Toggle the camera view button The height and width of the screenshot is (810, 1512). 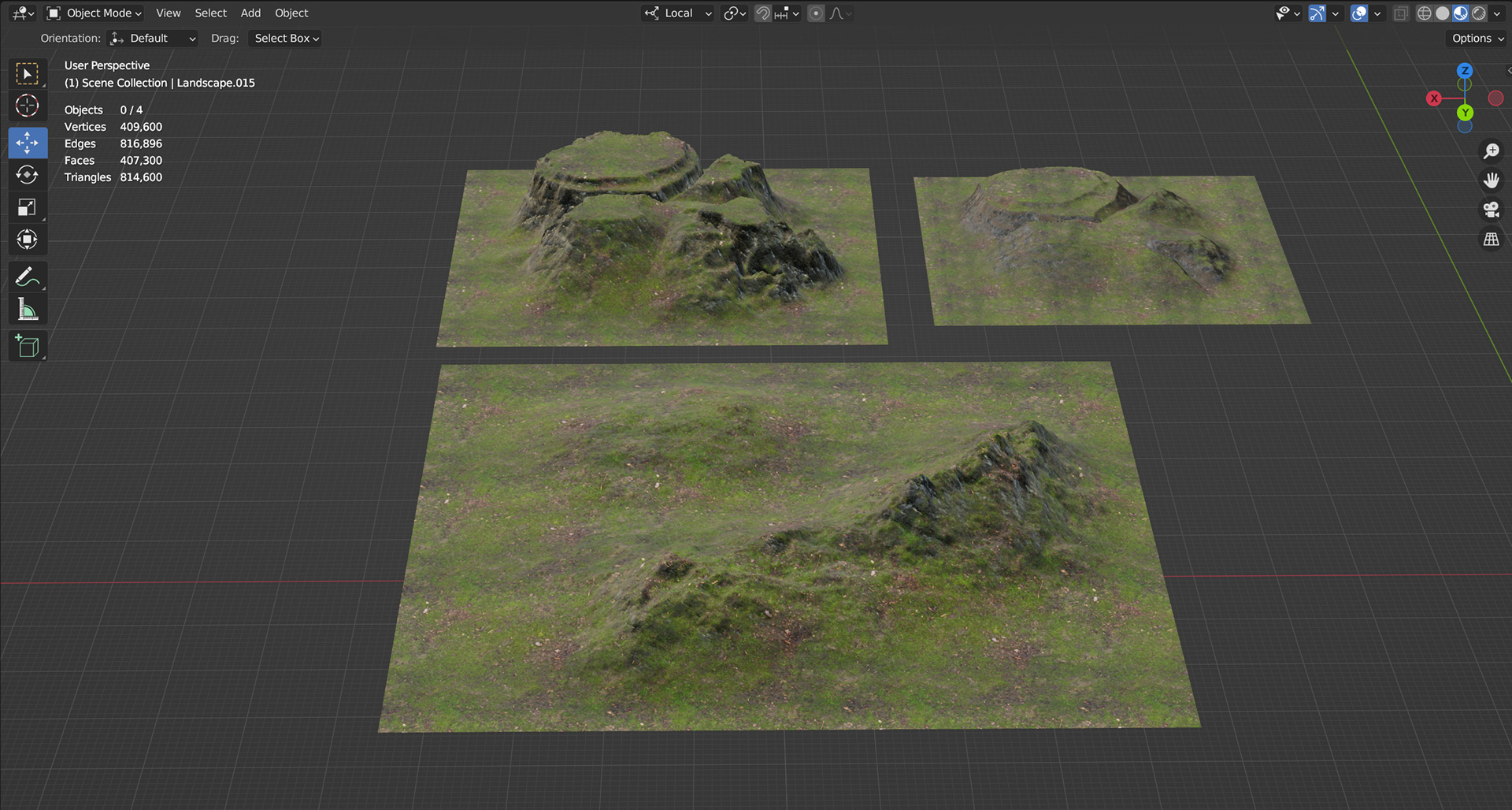1491,210
